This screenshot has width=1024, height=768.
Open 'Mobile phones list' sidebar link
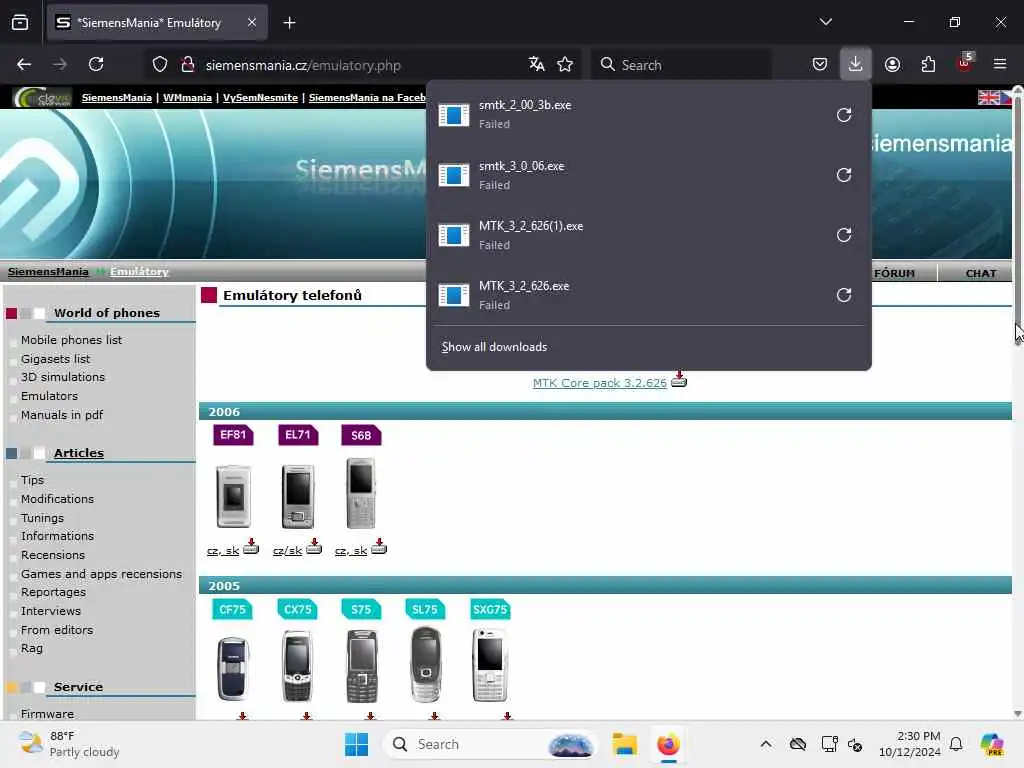pyautogui.click(x=71, y=340)
